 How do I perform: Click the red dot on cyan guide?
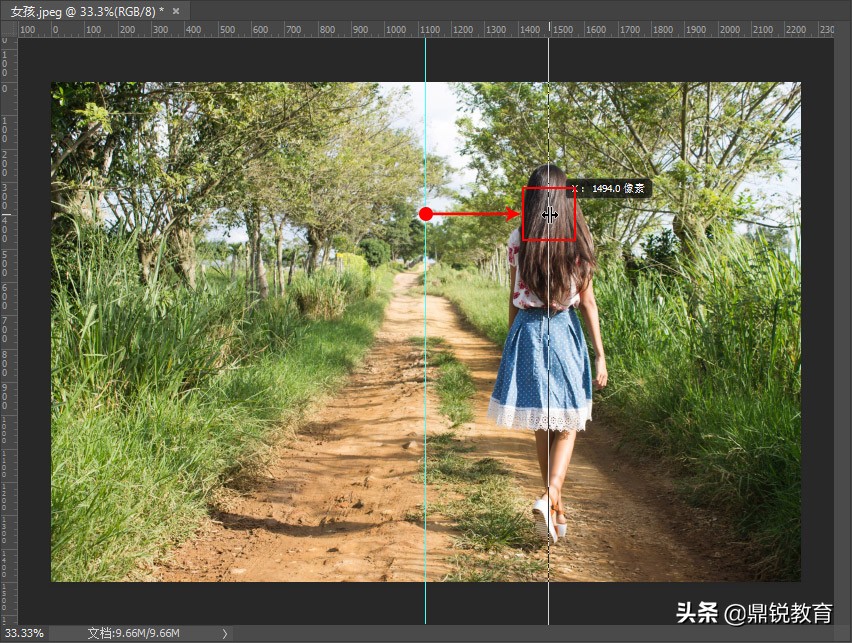click(x=426, y=214)
